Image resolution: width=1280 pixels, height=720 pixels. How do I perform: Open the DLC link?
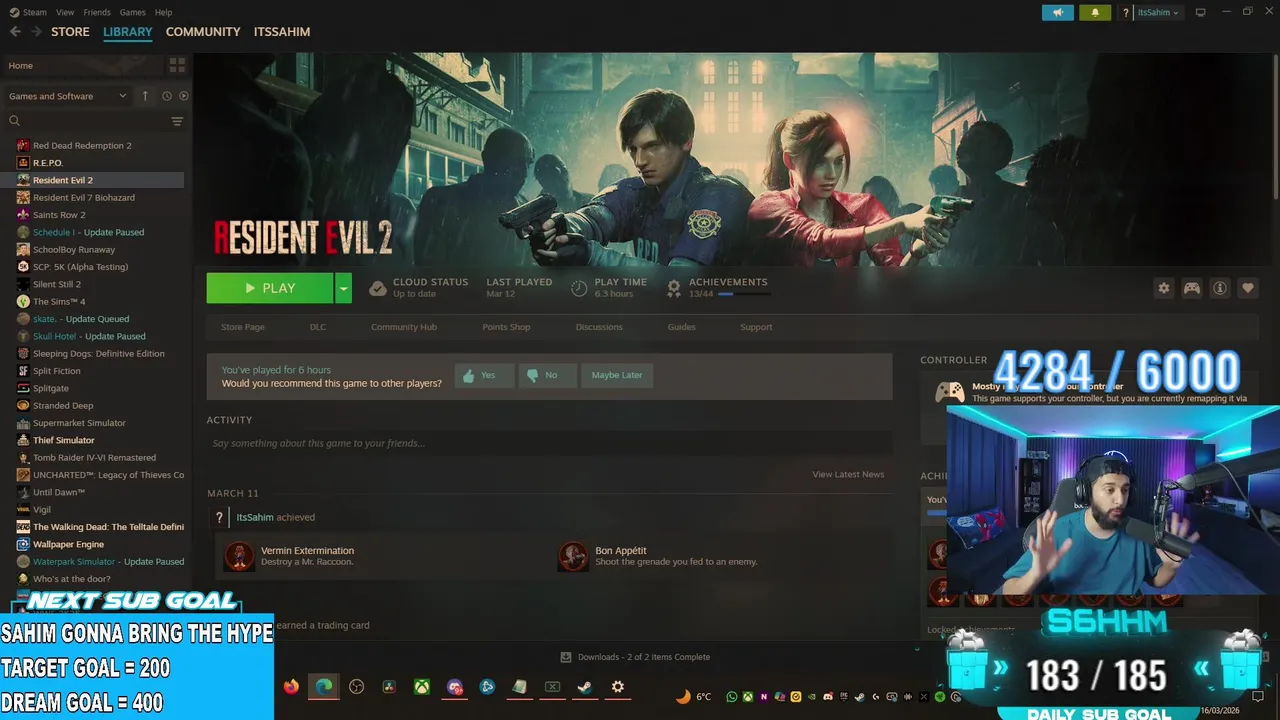(318, 327)
